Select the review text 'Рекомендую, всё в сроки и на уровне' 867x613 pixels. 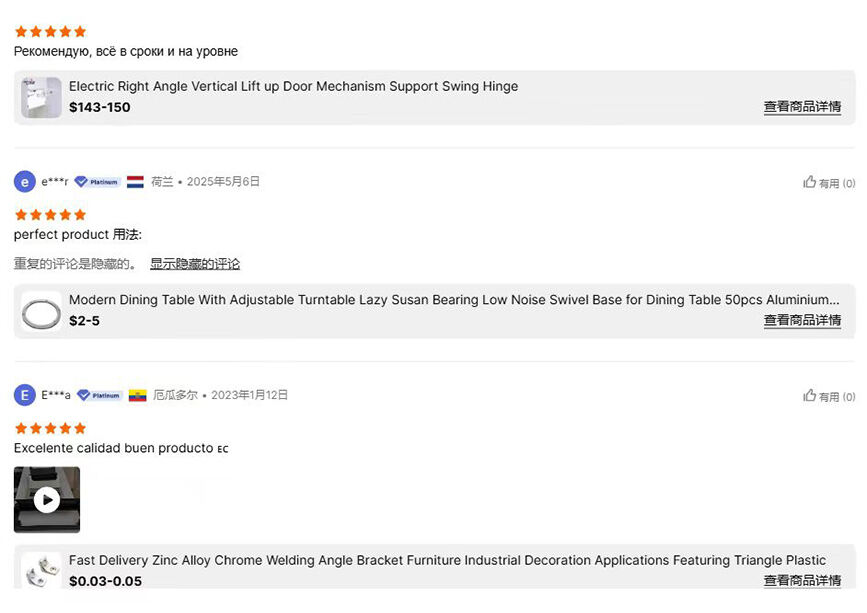(x=126, y=51)
